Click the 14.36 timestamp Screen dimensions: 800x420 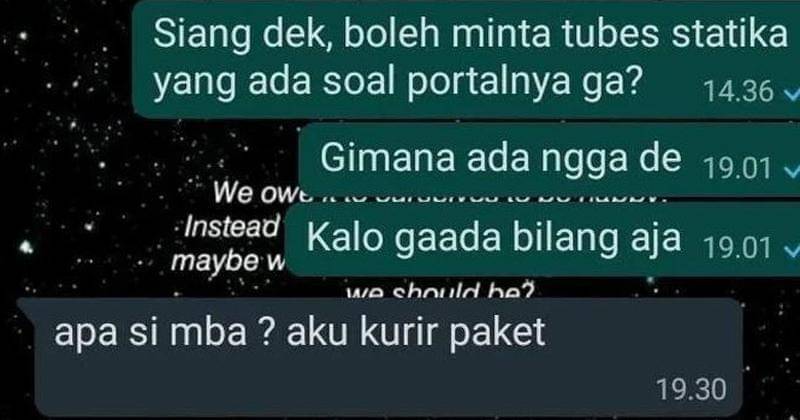(738, 92)
